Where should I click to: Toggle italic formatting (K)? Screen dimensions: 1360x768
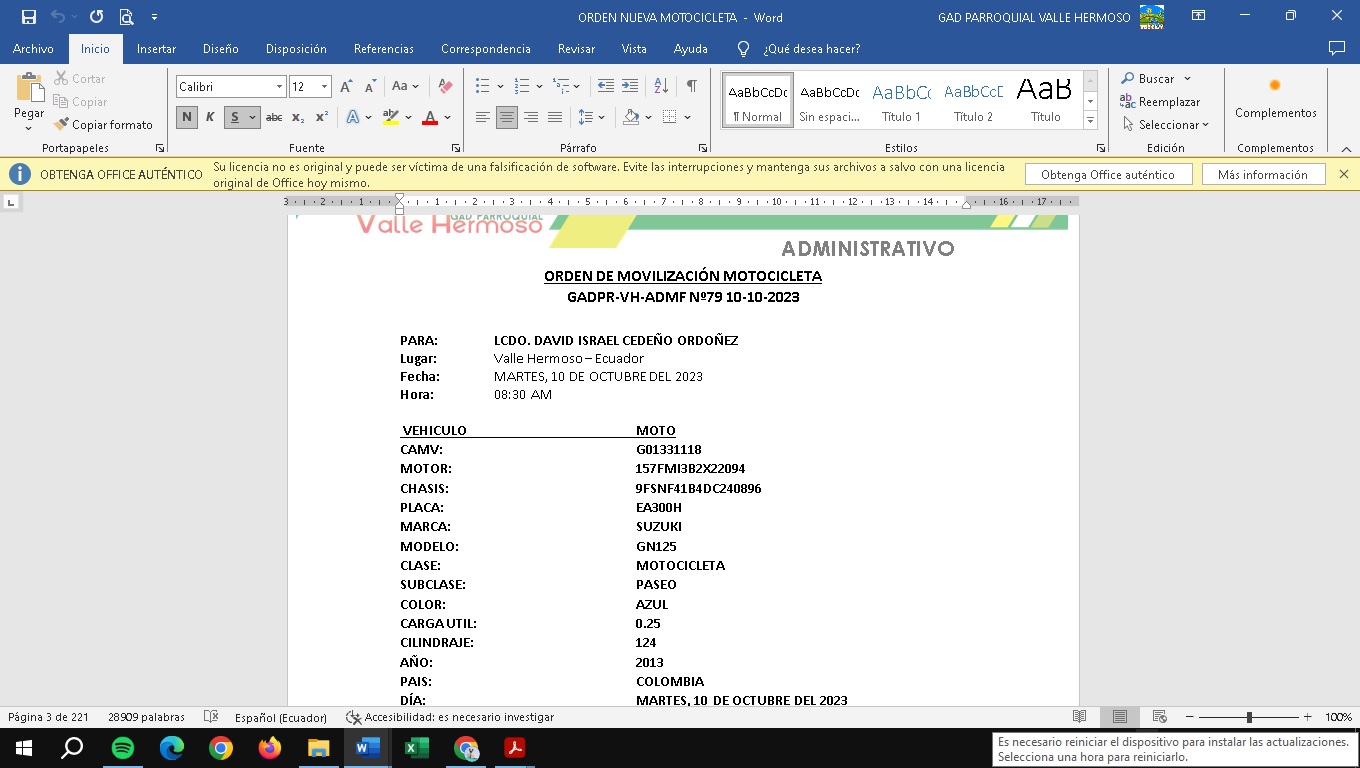click(x=210, y=117)
